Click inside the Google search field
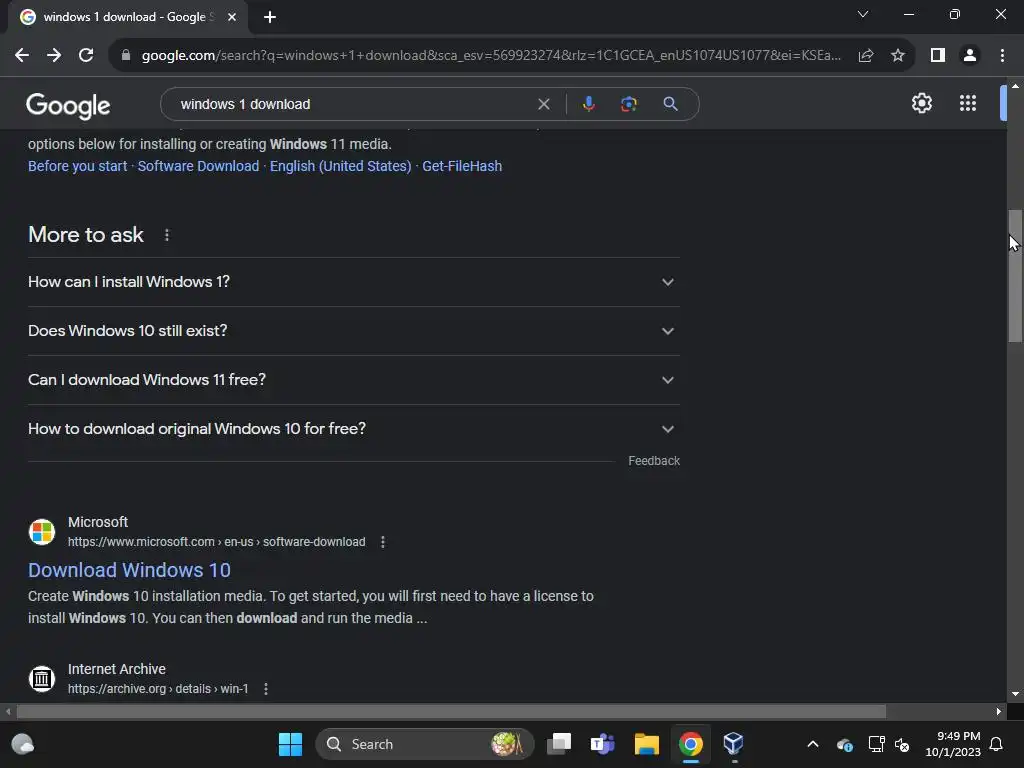 [353, 104]
